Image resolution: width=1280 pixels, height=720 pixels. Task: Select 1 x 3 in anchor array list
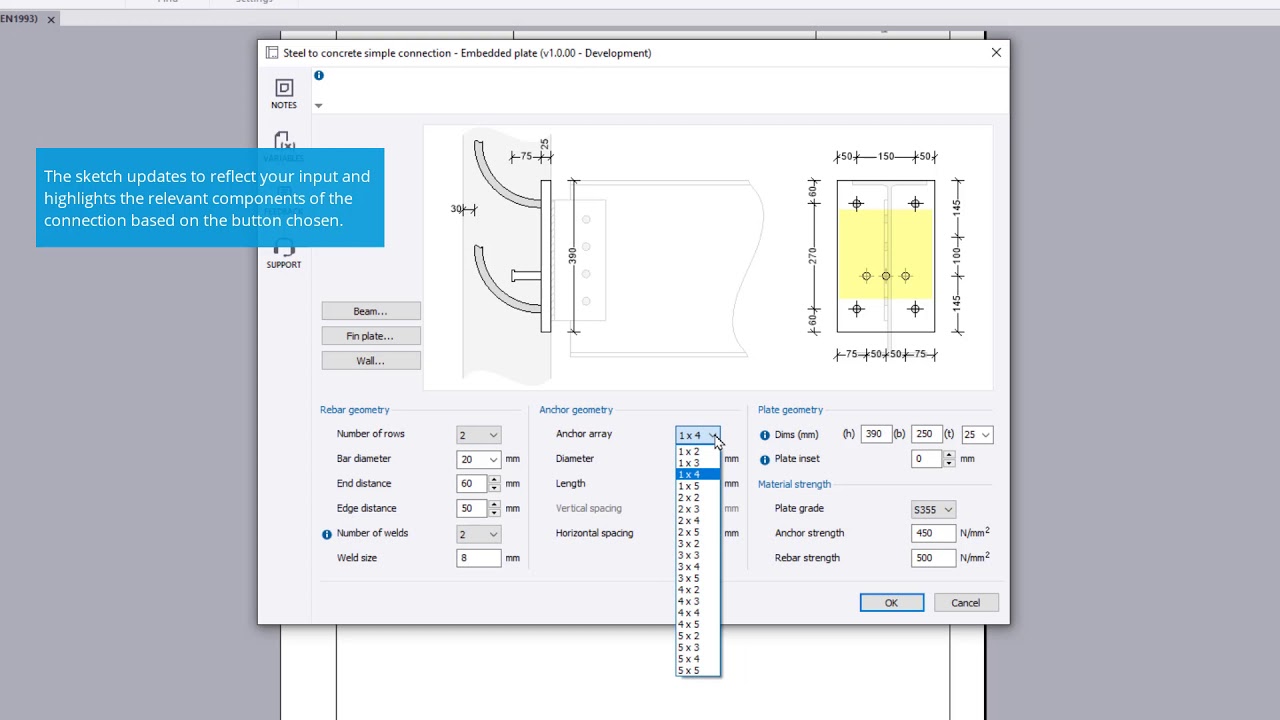697,463
